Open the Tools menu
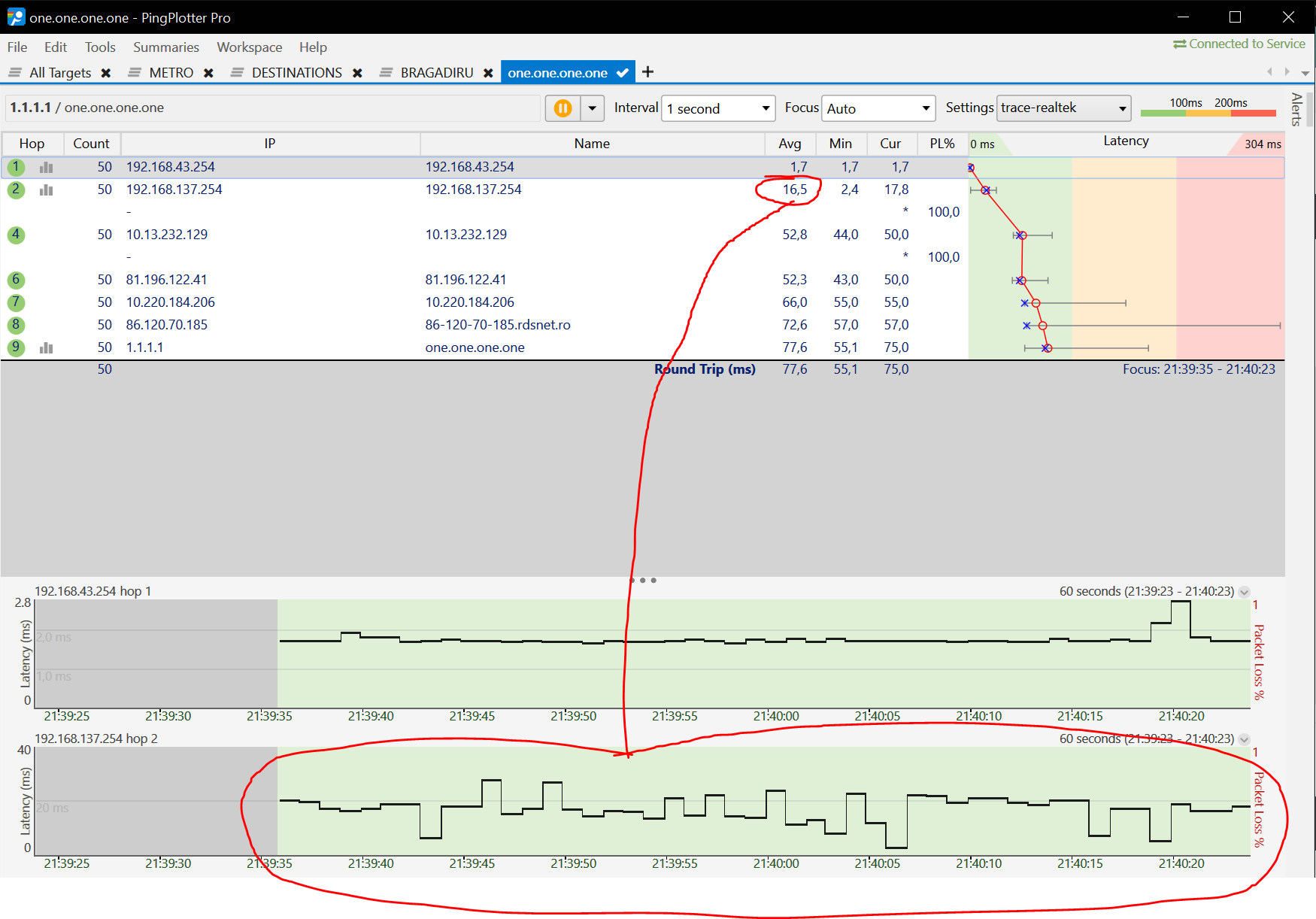The height and width of the screenshot is (919, 1316). tap(99, 47)
